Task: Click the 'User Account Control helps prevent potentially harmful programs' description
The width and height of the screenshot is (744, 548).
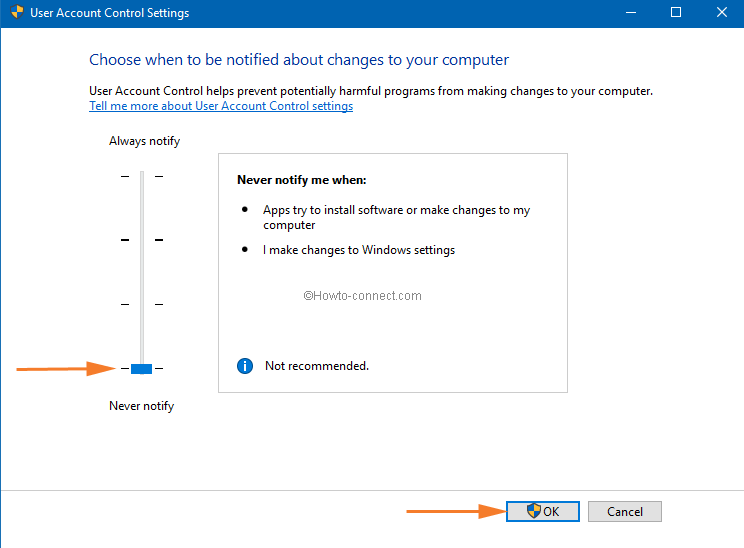Action: tap(371, 91)
